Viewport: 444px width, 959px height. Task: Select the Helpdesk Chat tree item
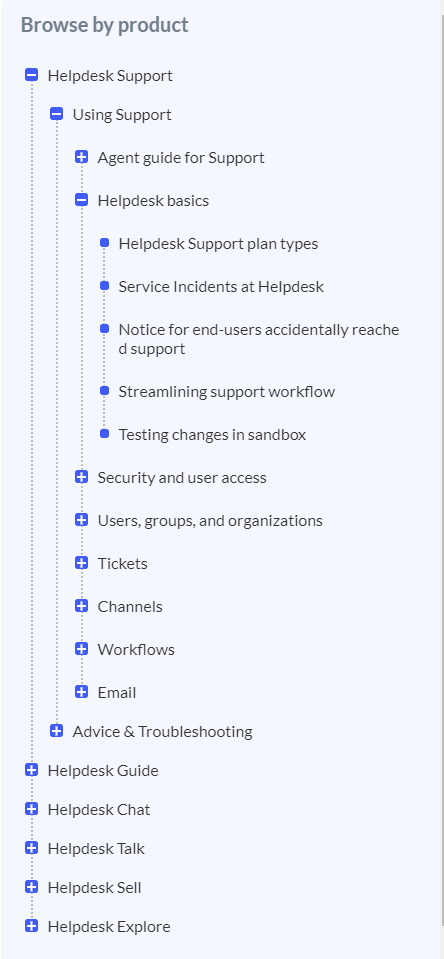pyautogui.click(x=99, y=809)
